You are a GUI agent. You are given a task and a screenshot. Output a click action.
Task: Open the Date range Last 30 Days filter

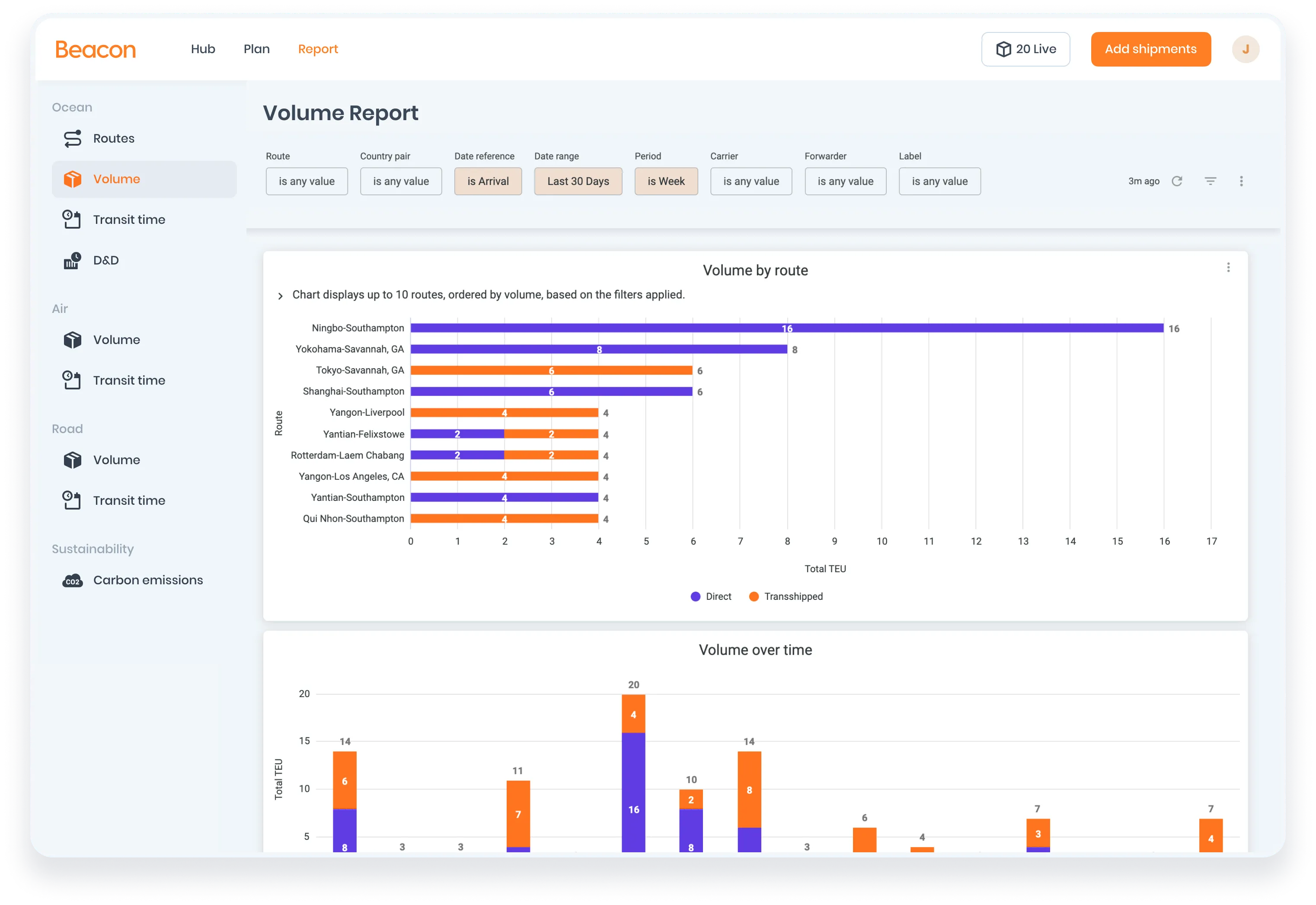578,182
